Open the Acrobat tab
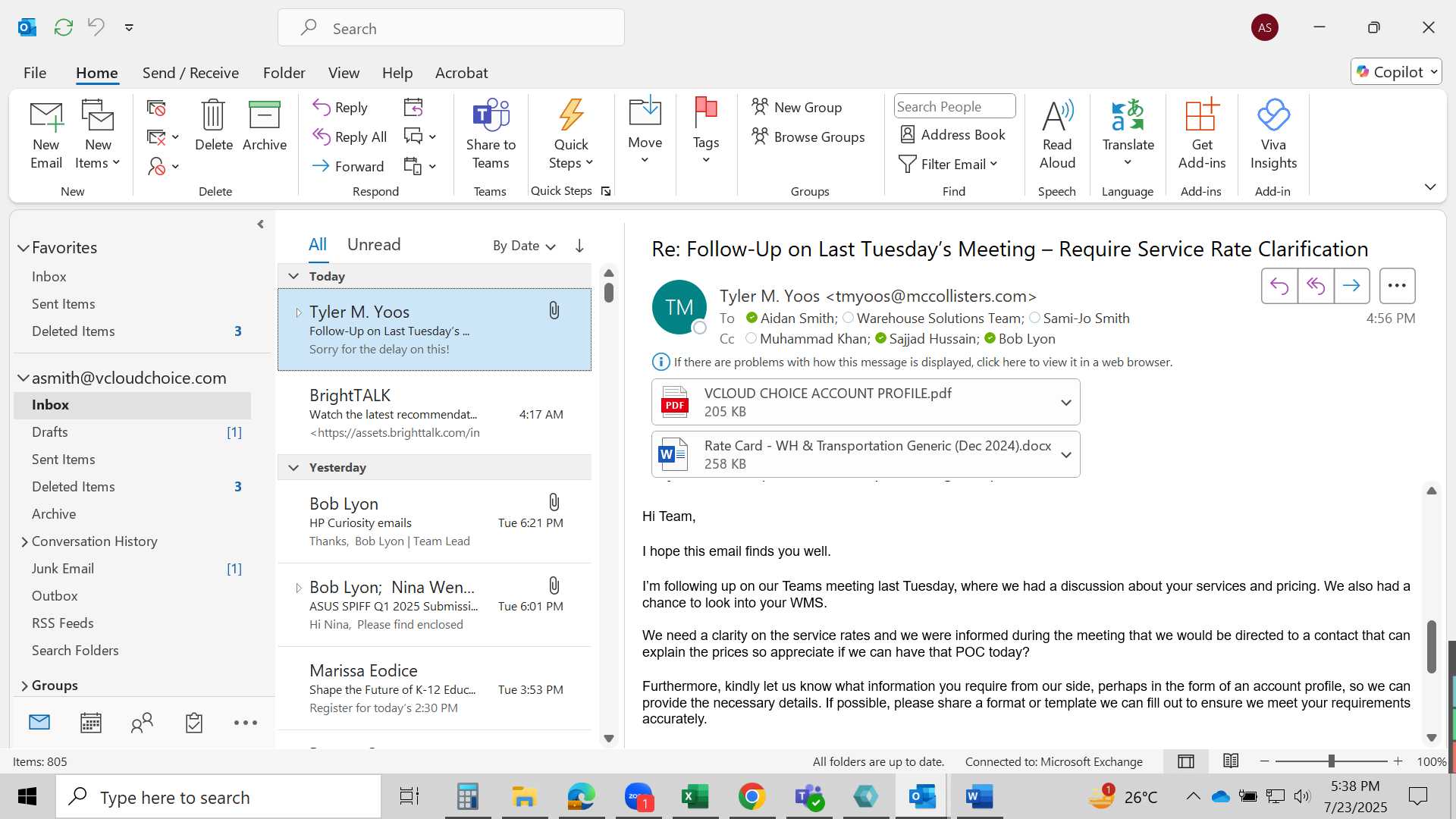 (x=461, y=73)
